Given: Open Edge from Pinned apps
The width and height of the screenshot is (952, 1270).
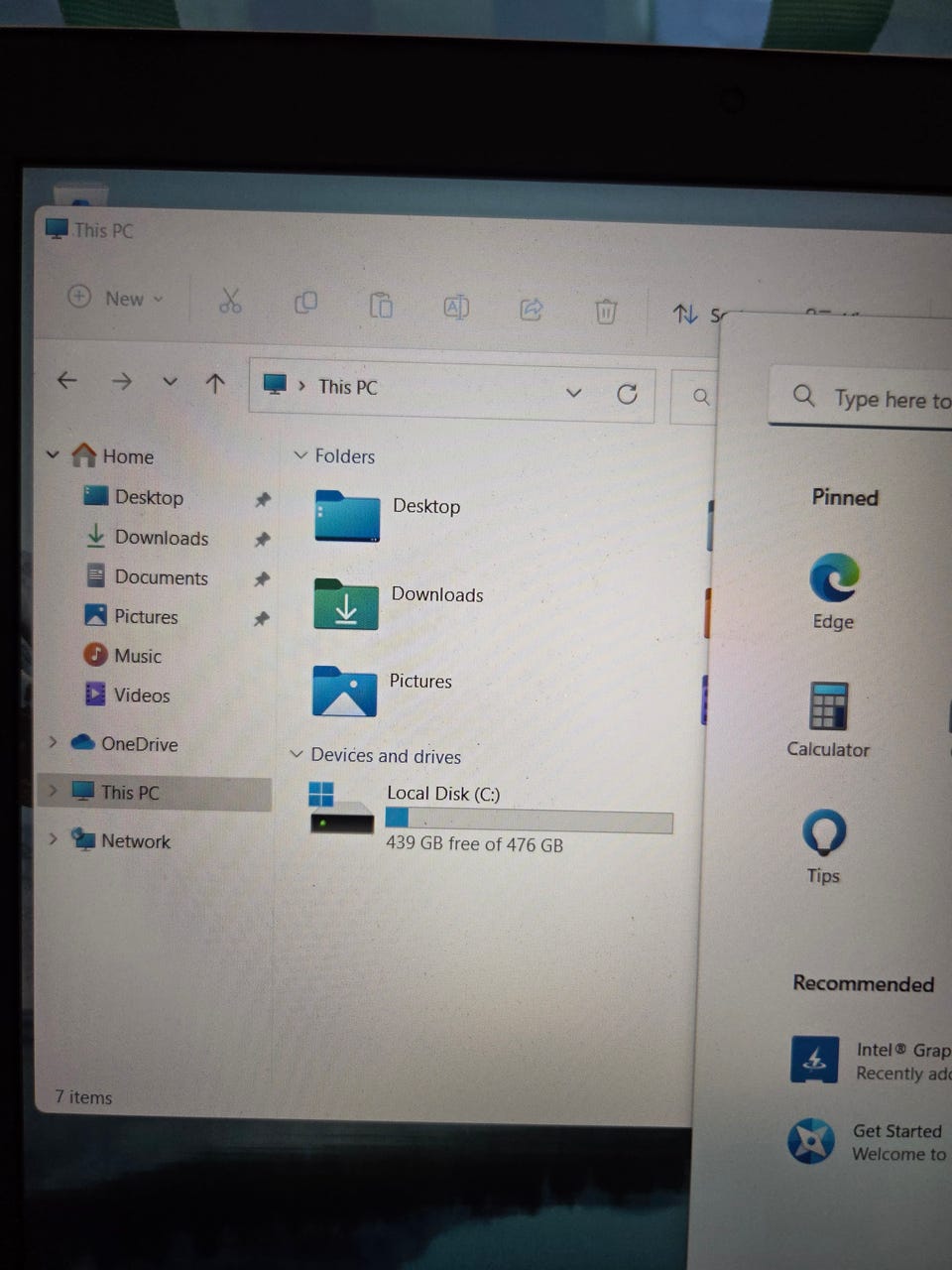Looking at the screenshot, I should coord(833,591).
